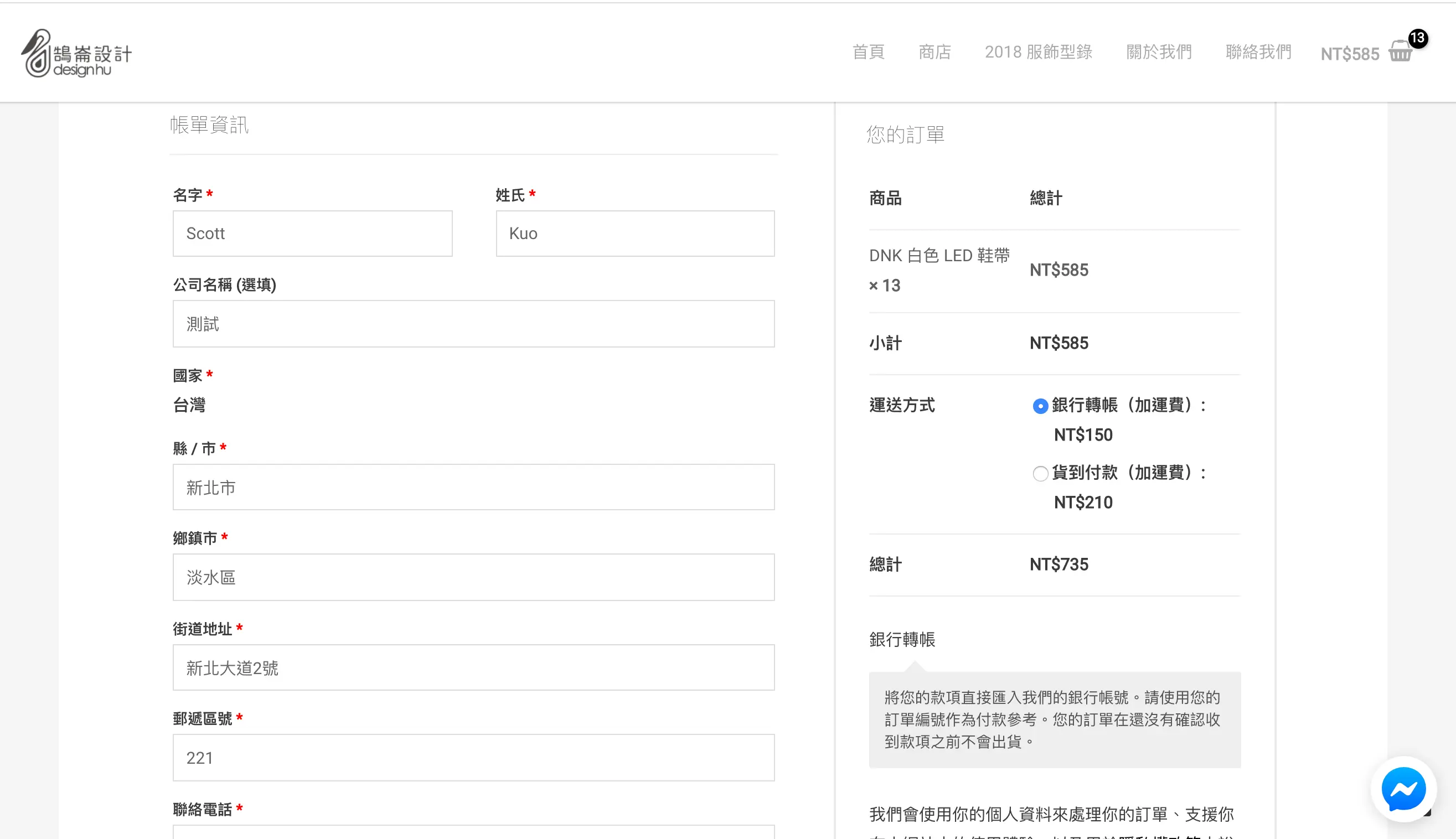This screenshot has height=839, width=1456.
Task: Click the quantity text × 13
Action: [885, 285]
